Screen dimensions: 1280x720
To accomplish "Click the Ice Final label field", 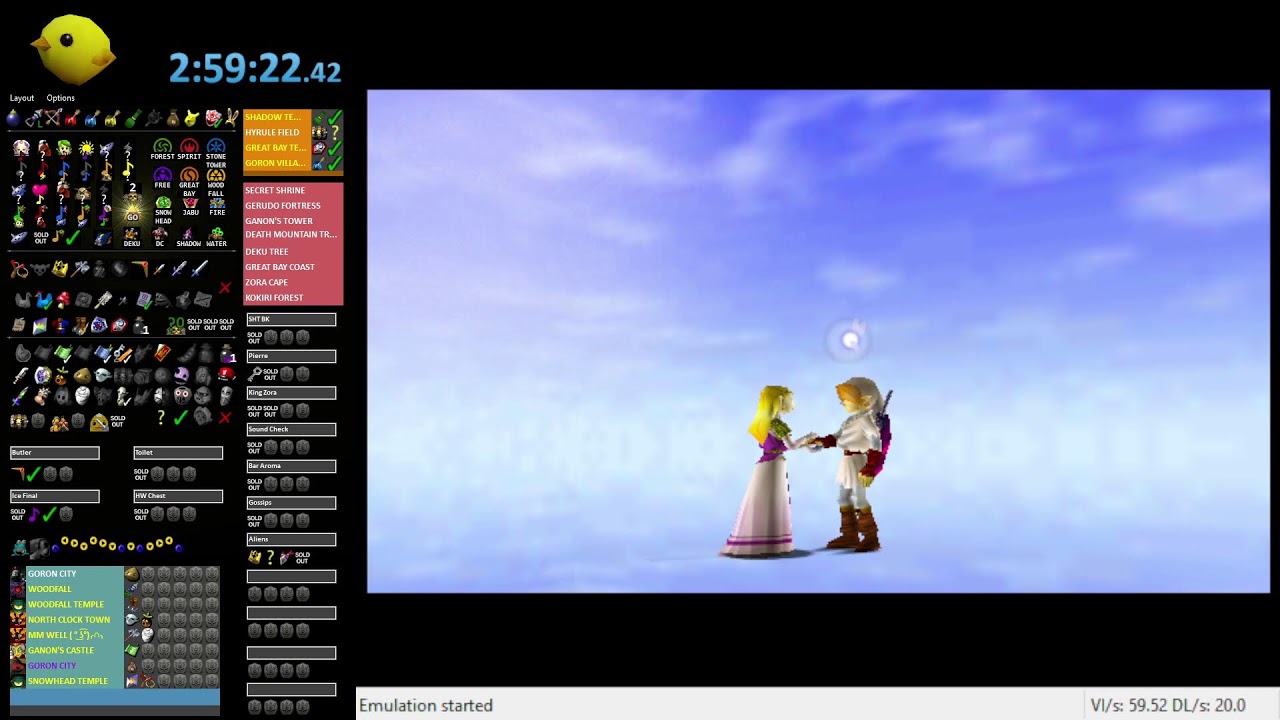I will pyautogui.click(x=55, y=496).
